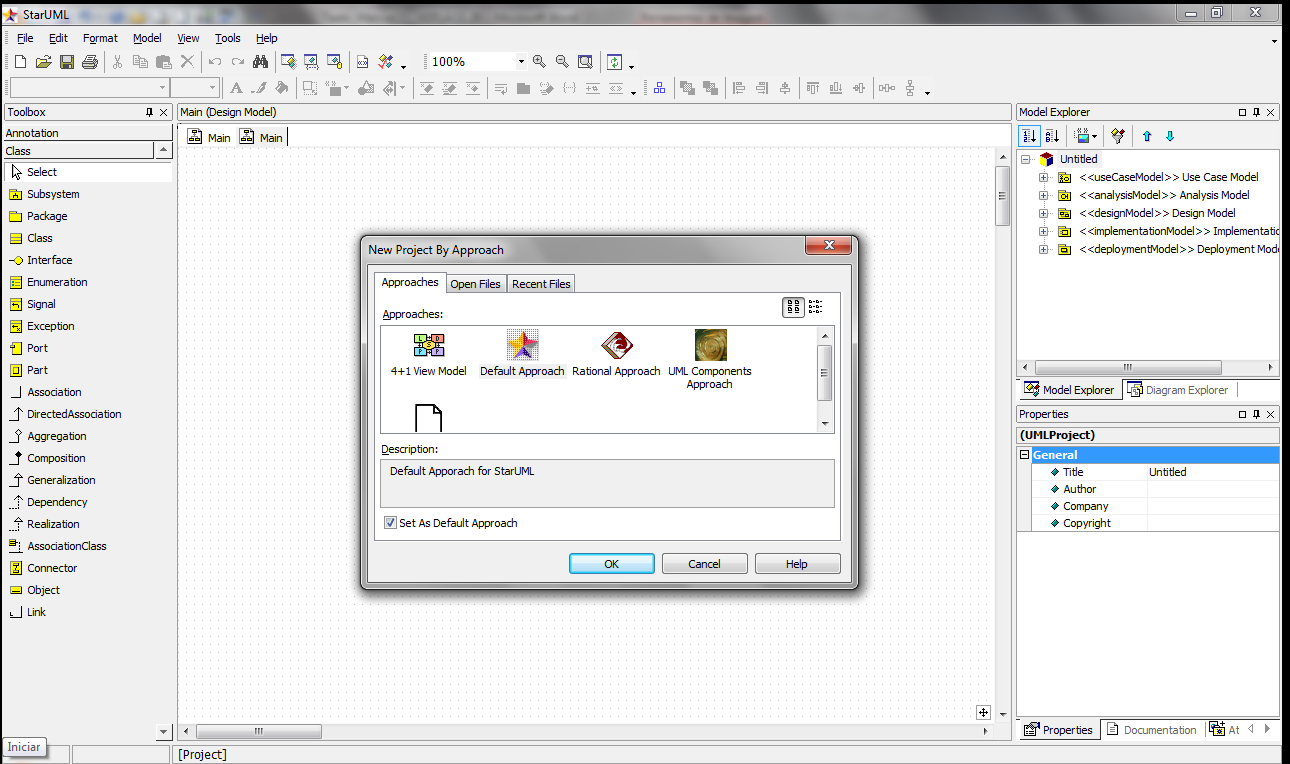1290x764 pixels.
Task: Open the Model menu
Action: click(x=147, y=38)
